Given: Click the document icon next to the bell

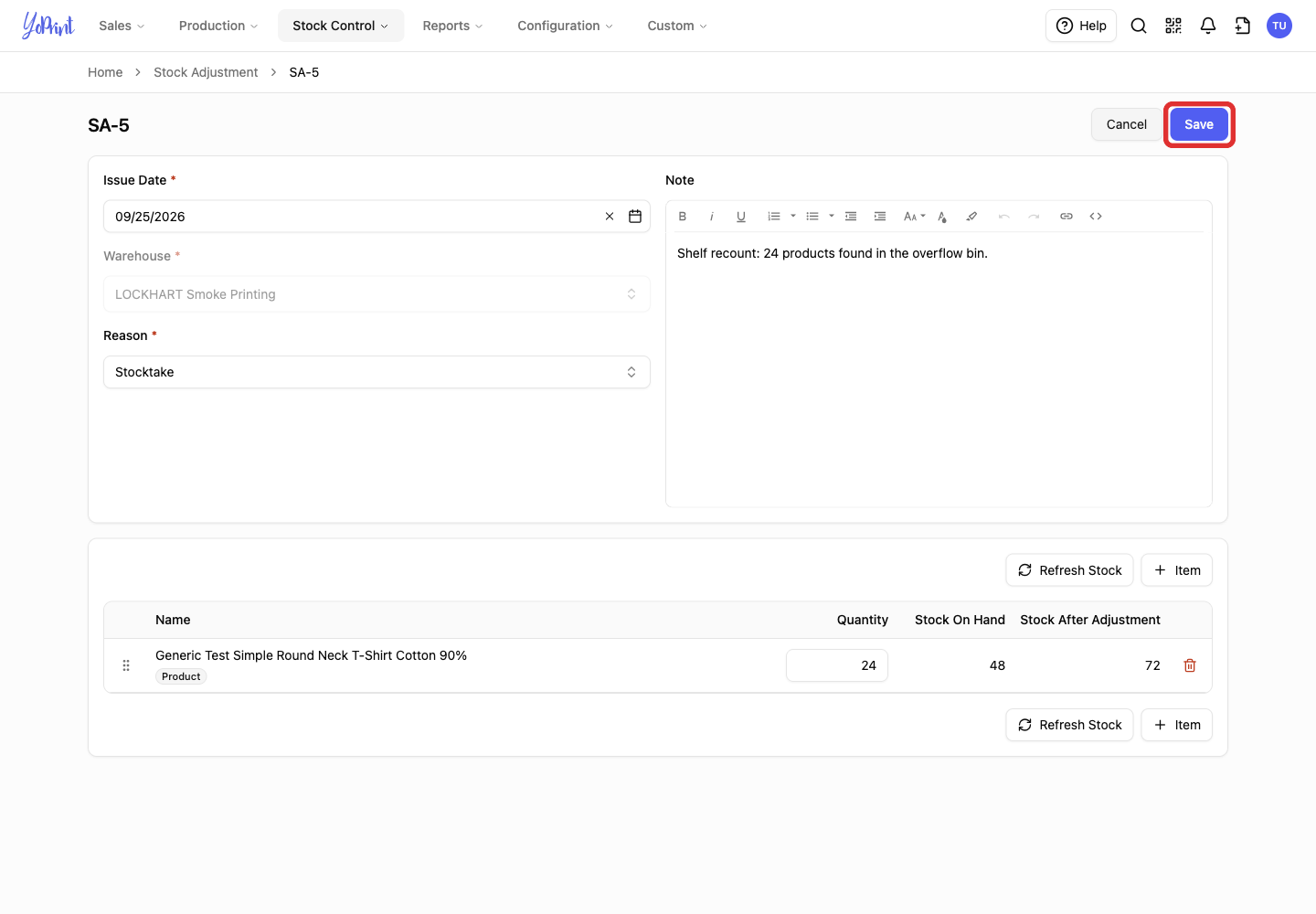Looking at the screenshot, I should click(x=1243, y=26).
